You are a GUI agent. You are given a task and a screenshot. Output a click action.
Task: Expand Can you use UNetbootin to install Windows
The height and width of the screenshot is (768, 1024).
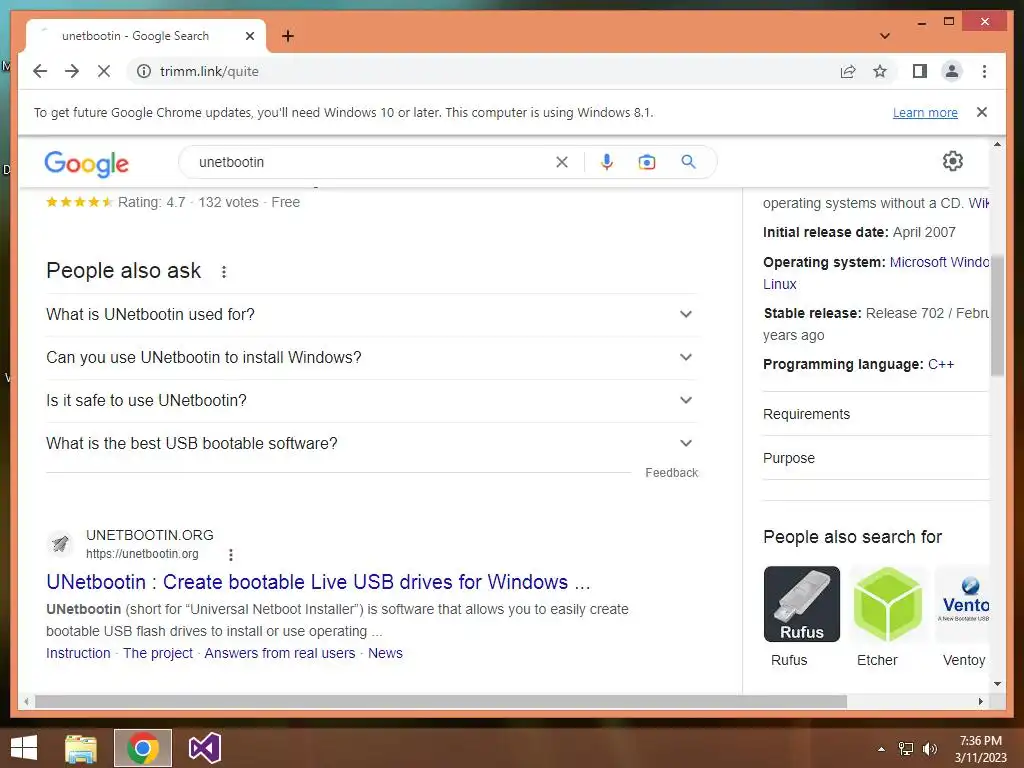[371, 358]
